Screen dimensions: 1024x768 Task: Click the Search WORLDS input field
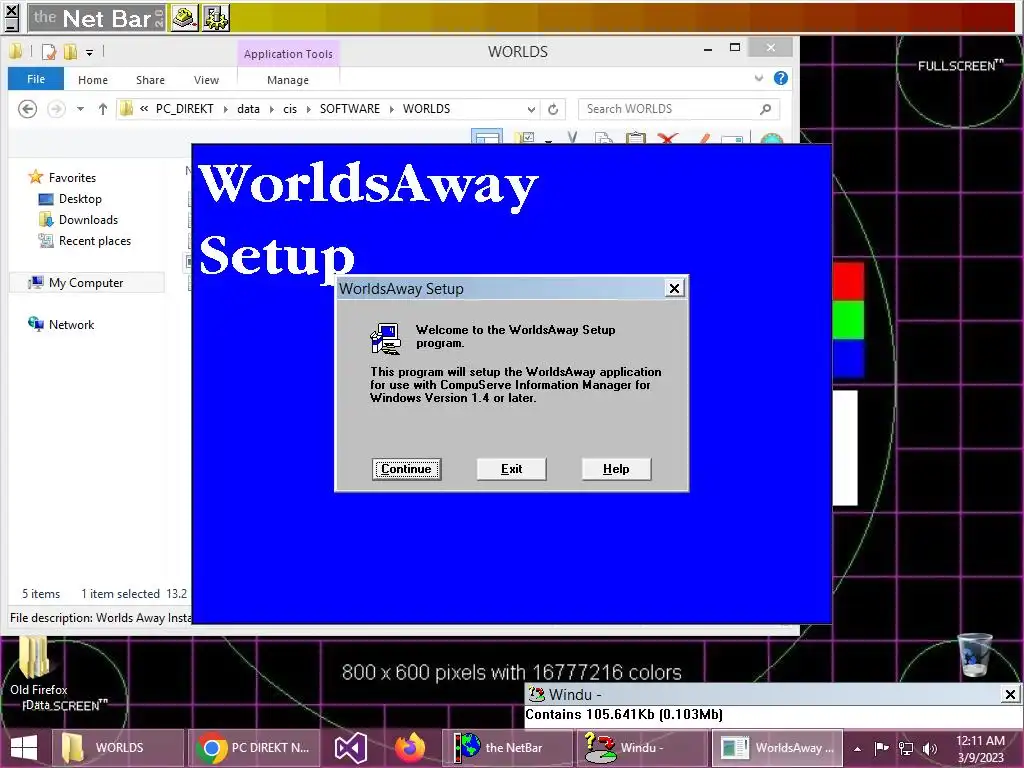coord(669,109)
